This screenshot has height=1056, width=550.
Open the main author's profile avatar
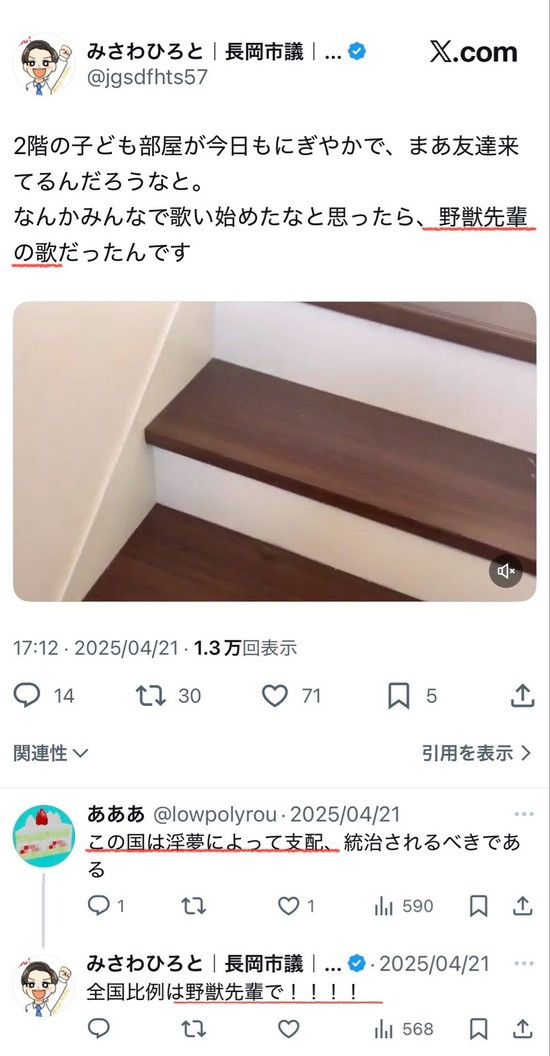point(44,65)
